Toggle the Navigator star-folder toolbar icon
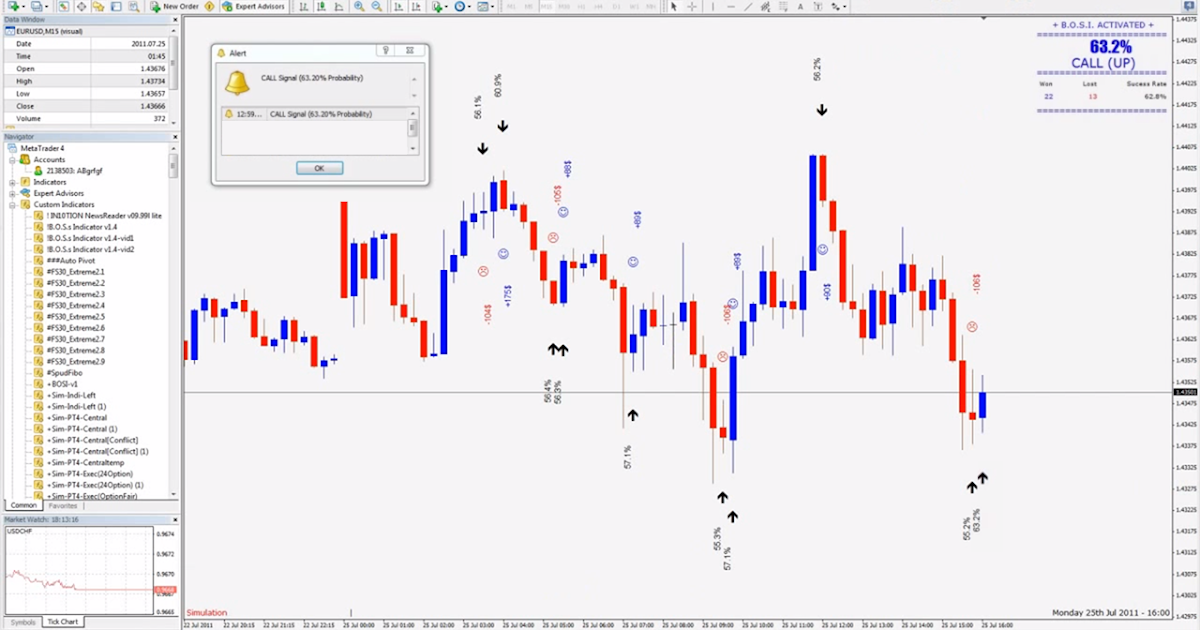1200x630 pixels. tap(99, 6)
